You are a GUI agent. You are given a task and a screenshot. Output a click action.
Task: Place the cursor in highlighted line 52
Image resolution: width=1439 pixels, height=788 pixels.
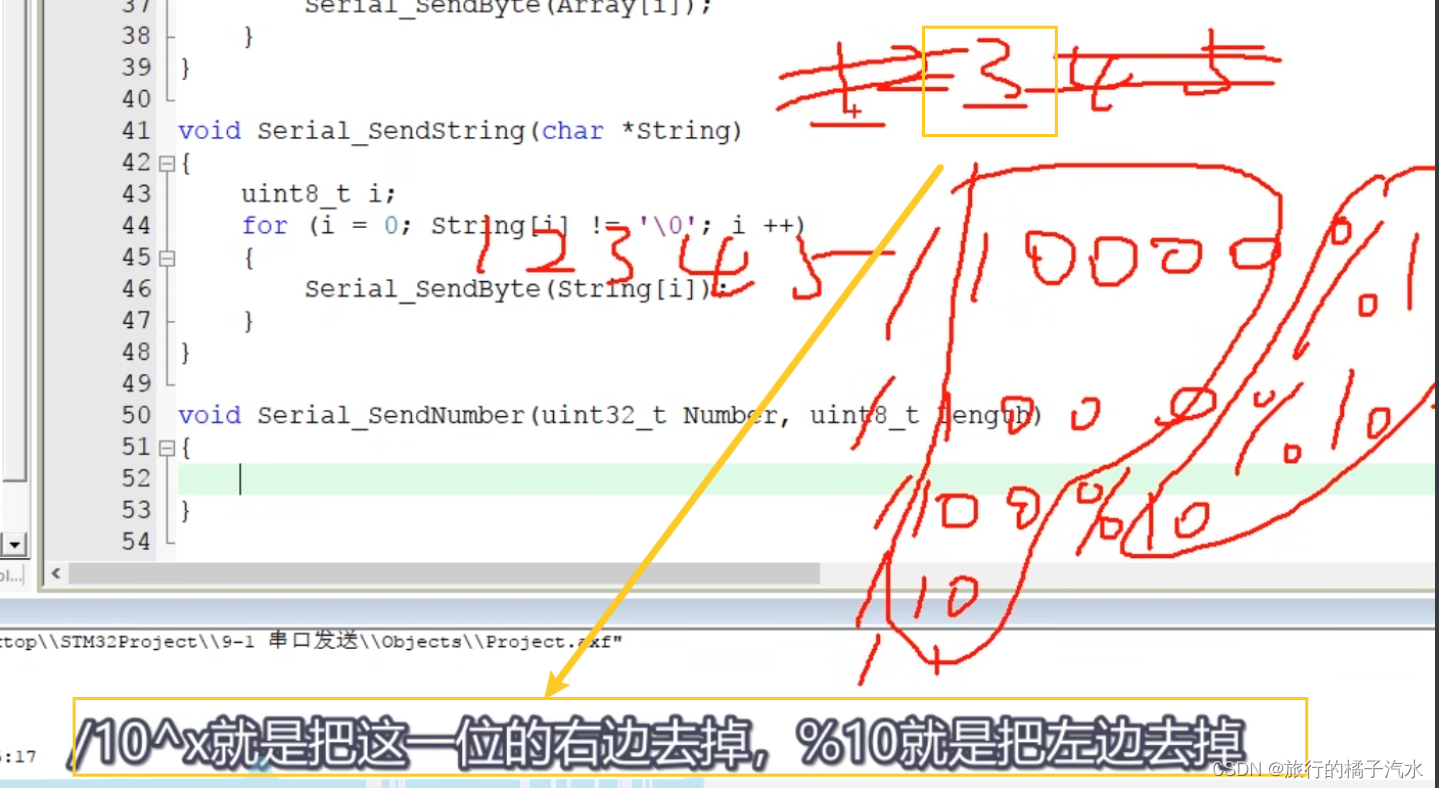(805, 479)
